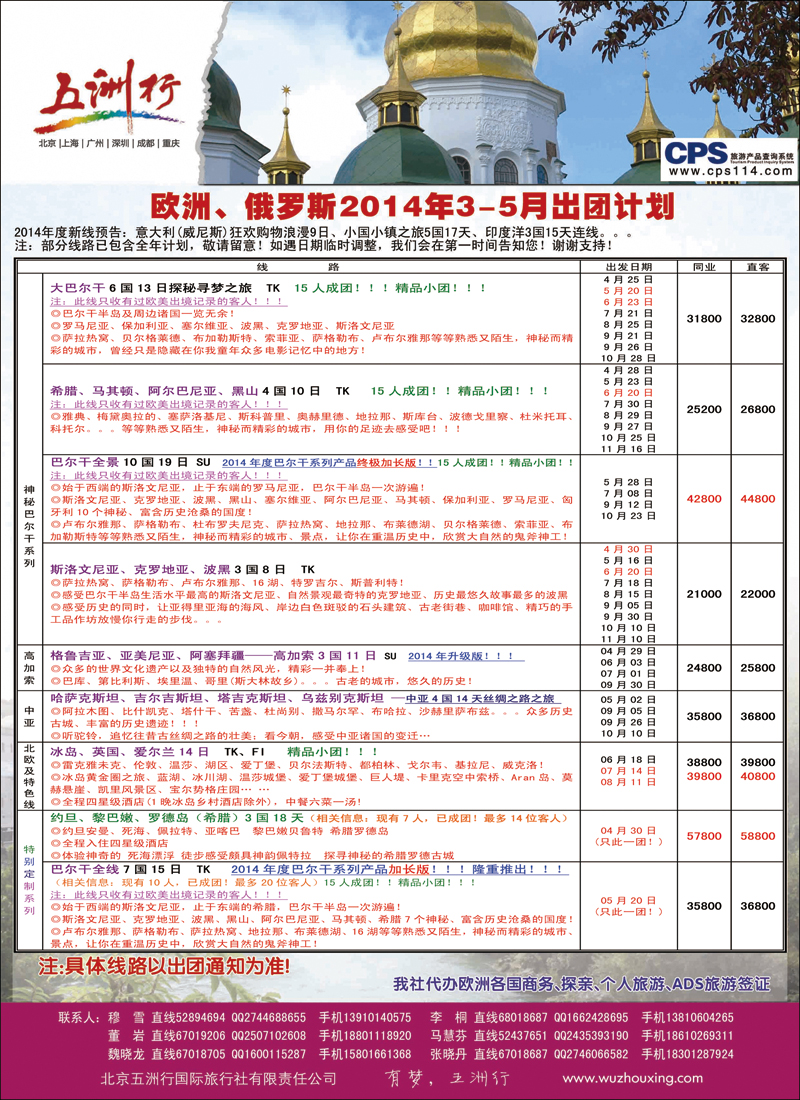Screen dimensions: 800x1100
Task: Open the www.cps114.com web address
Action: tap(730, 171)
